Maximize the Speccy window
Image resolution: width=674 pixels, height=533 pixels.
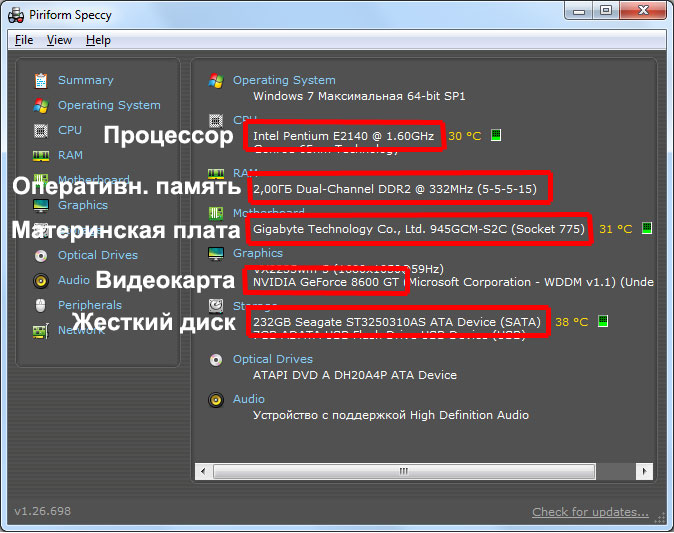(x=606, y=11)
